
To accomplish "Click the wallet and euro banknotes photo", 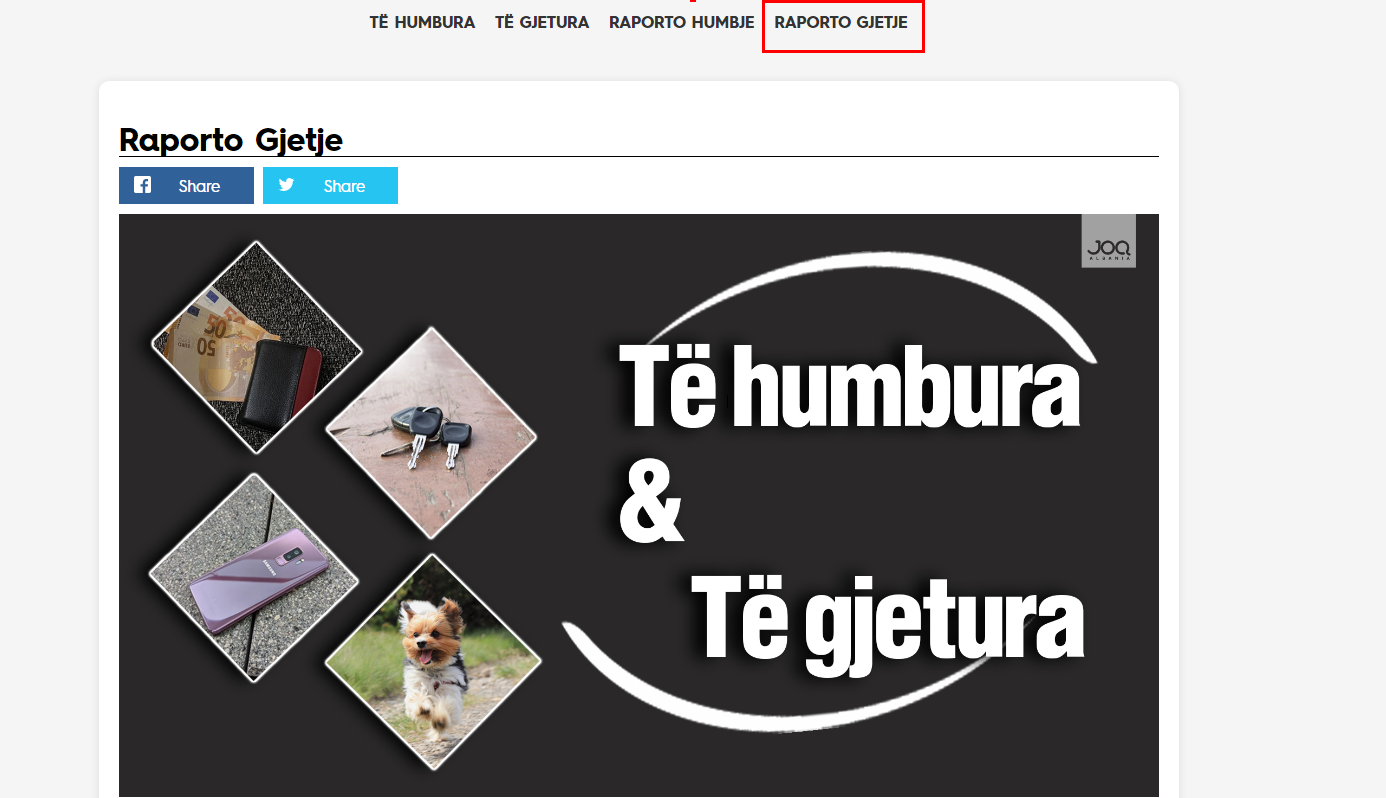I will 257,348.
